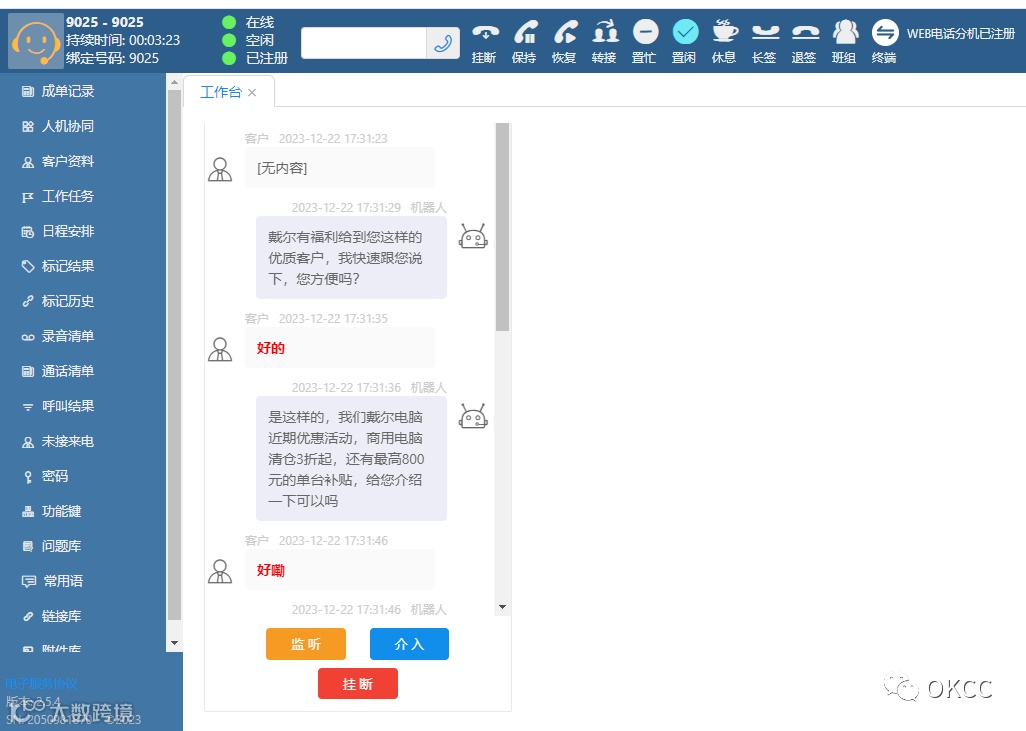The height and width of the screenshot is (731, 1026).
Task: Click the 保持 hold call icon
Action: pyautogui.click(x=525, y=33)
